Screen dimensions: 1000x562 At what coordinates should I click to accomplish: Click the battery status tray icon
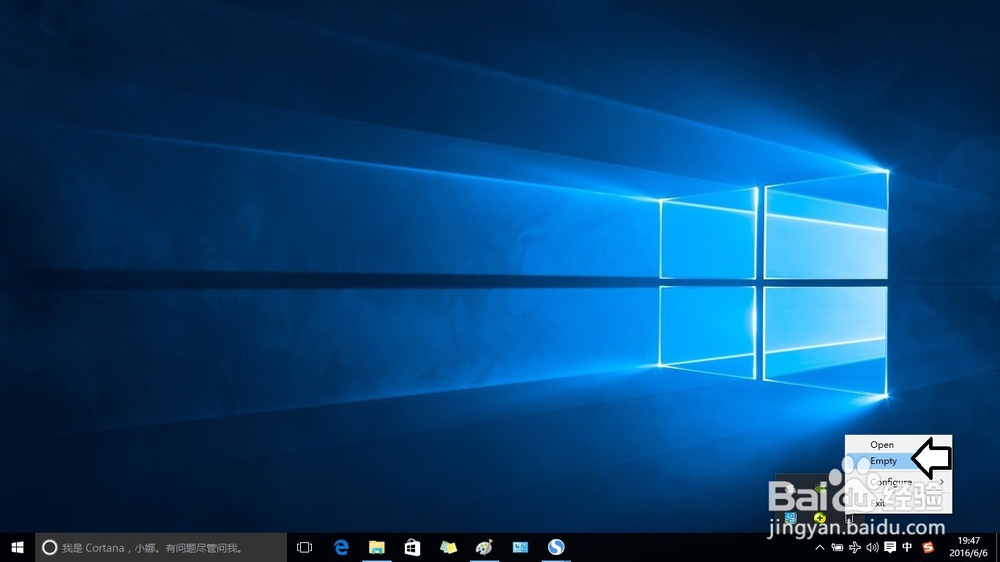[837, 547]
